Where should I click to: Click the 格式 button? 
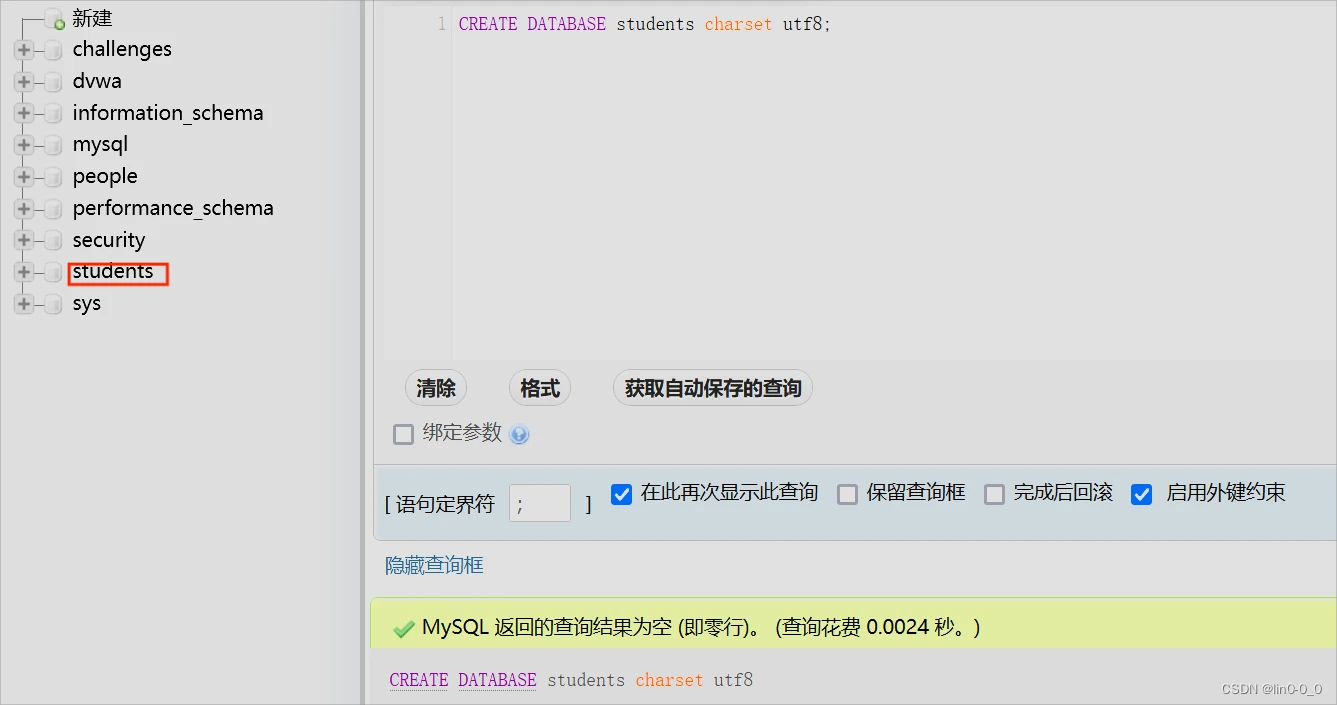540,388
